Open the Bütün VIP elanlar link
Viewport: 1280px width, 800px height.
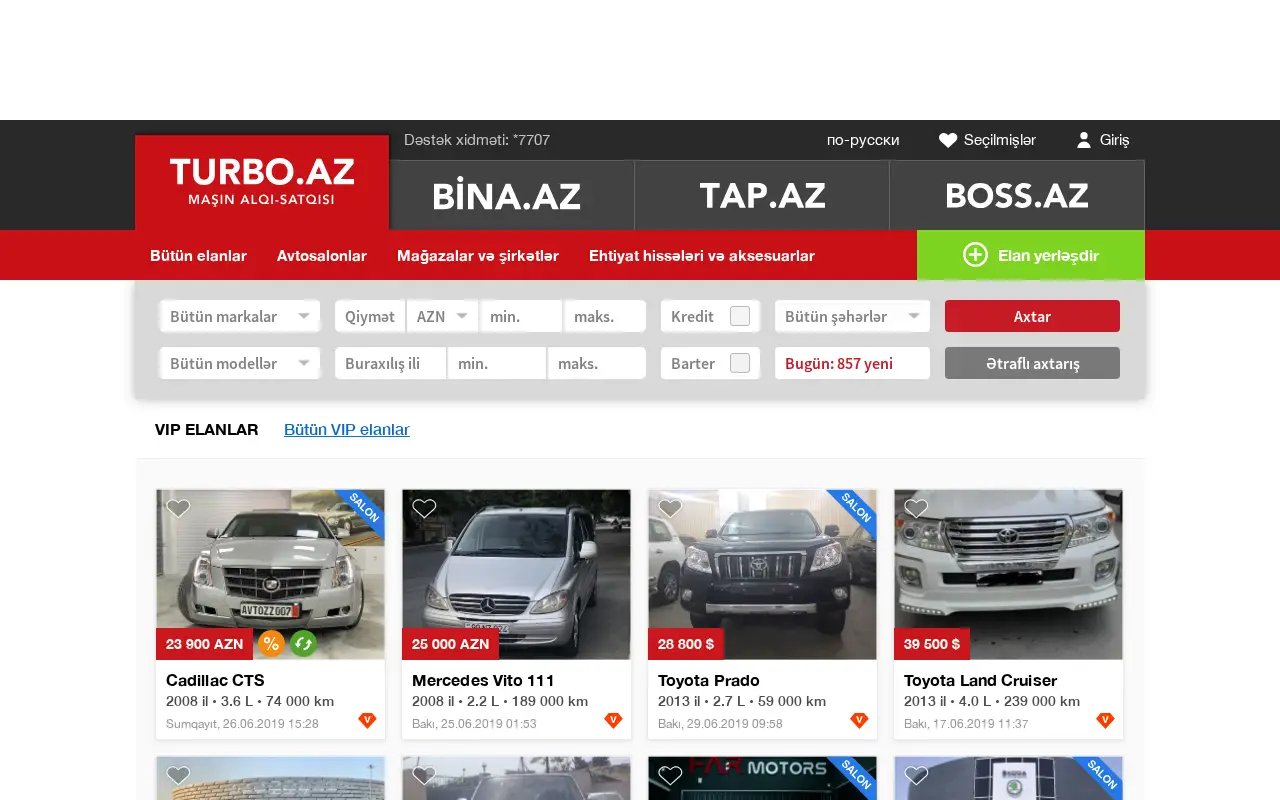tap(347, 430)
